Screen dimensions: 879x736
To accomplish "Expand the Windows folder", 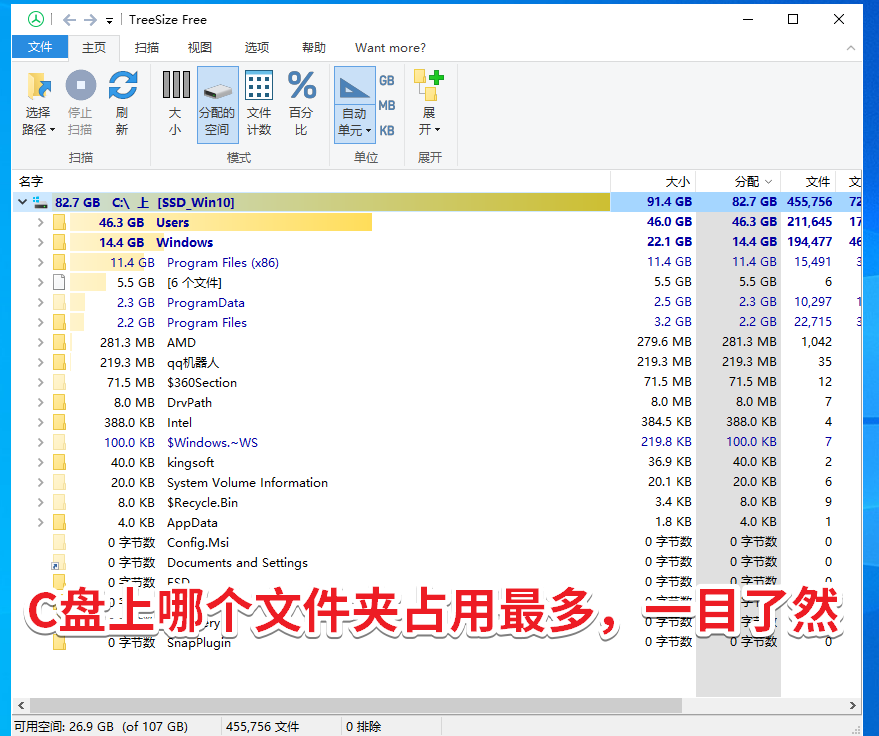I will pyautogui.click(x=40, y=243).
